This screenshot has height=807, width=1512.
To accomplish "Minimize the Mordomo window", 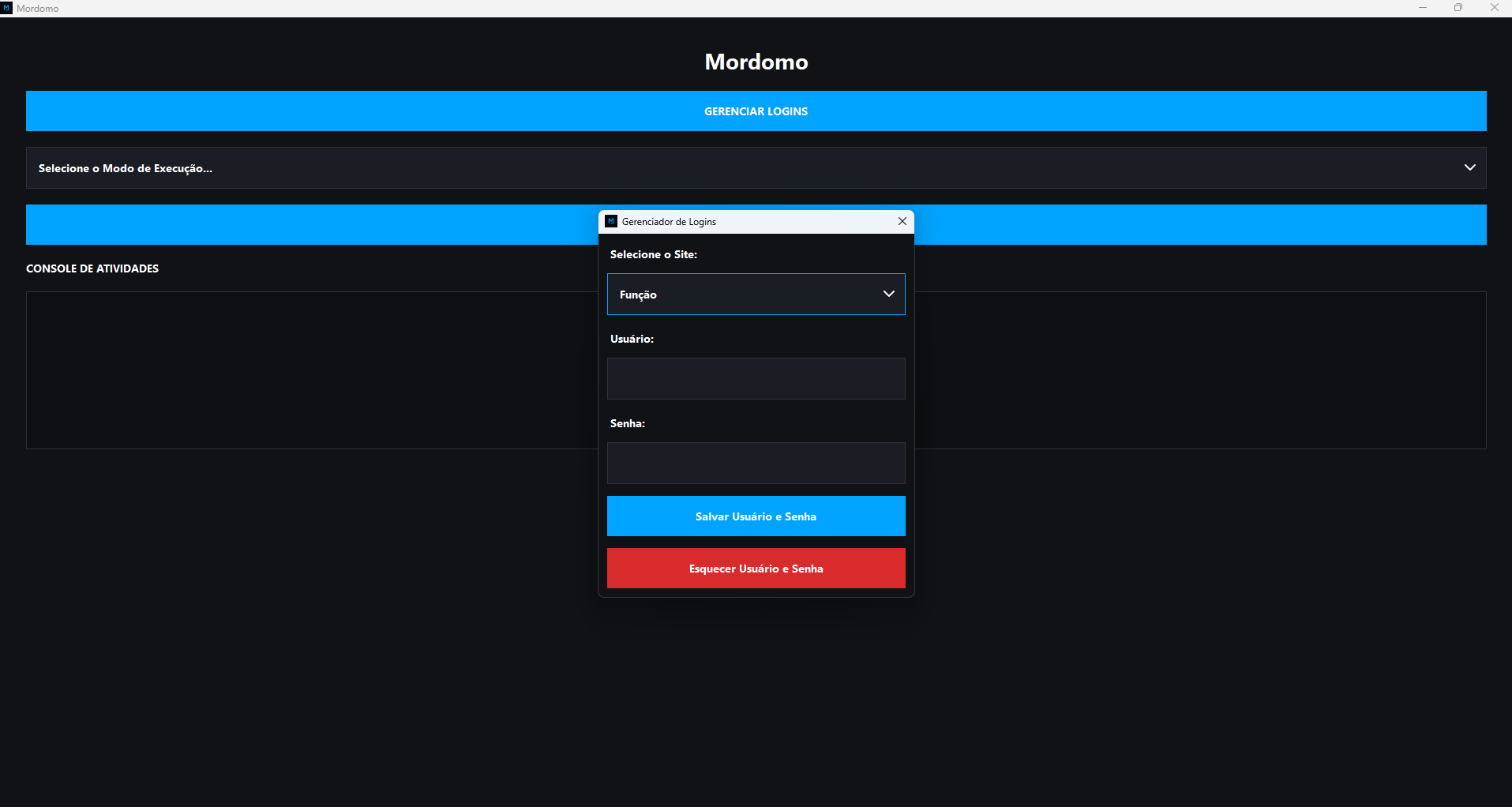I will [x=1422, y=8].
